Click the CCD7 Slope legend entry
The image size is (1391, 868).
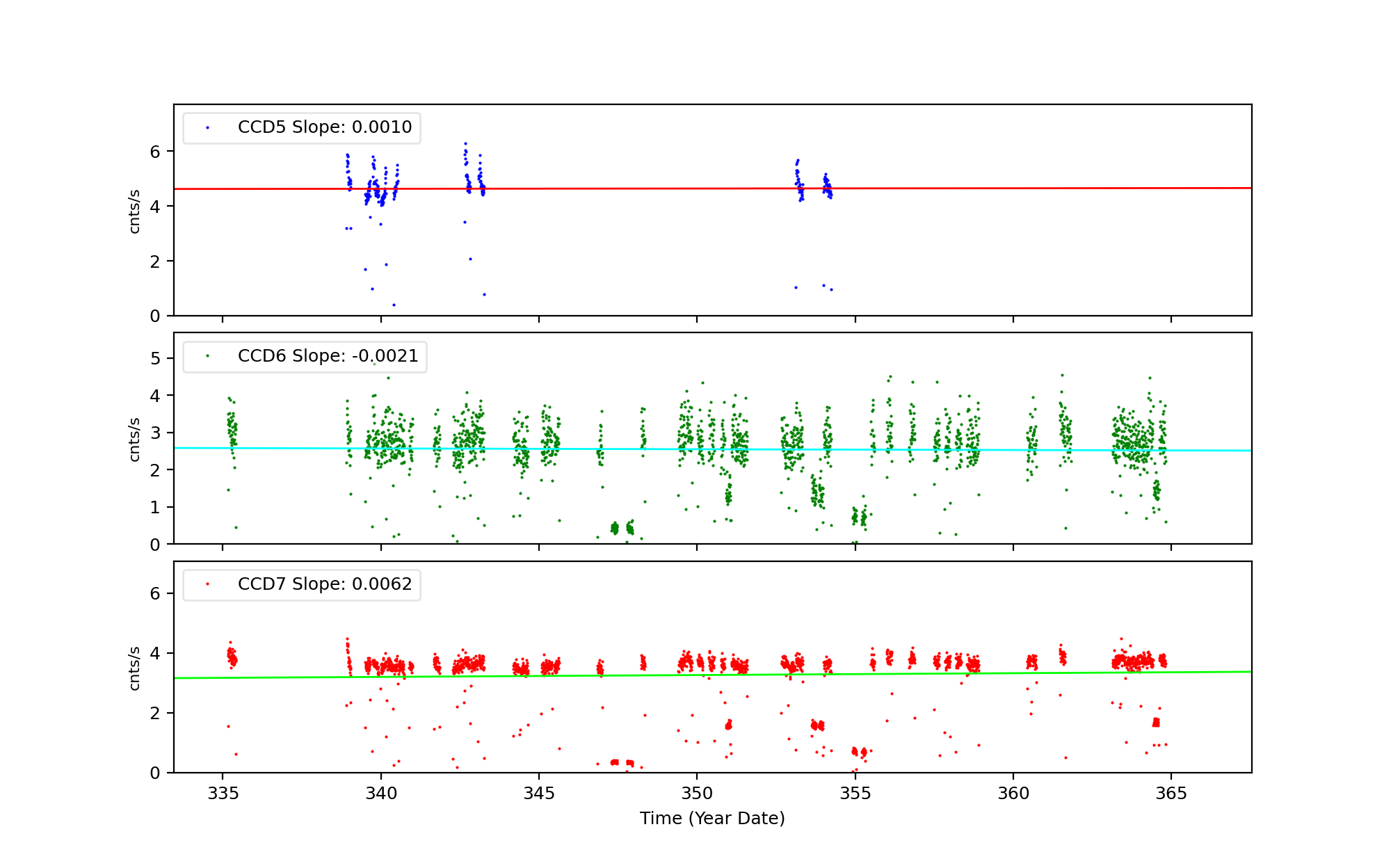click(x=324, y=584)
